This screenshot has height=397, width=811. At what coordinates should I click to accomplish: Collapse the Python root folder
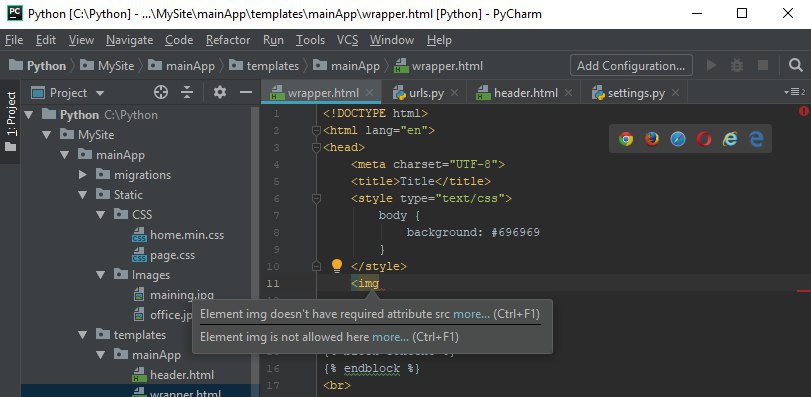click(29, 114)
